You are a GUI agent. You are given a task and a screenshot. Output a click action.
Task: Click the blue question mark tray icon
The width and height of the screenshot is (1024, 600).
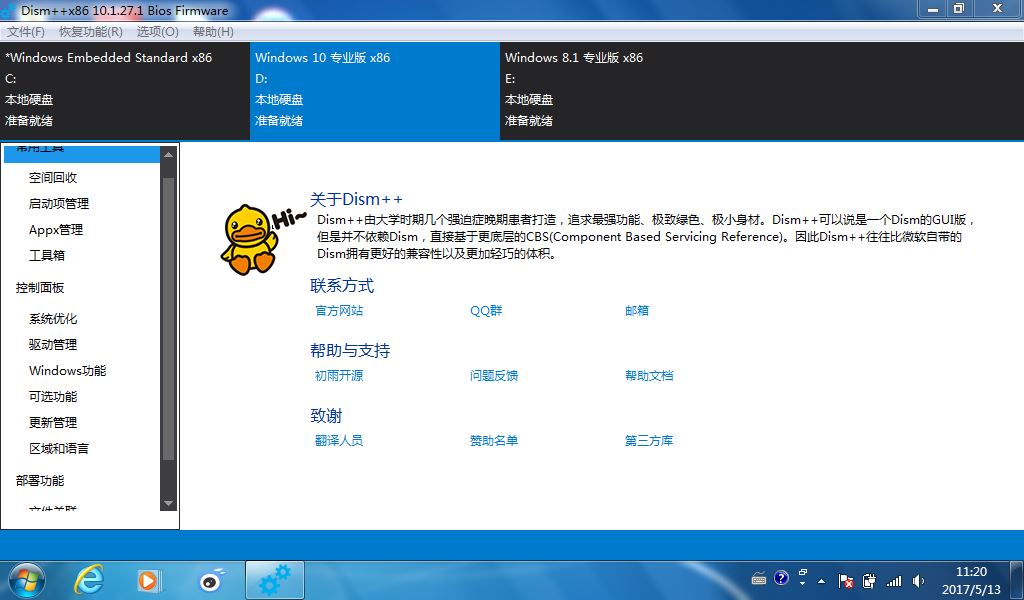(x=780, y=578)
